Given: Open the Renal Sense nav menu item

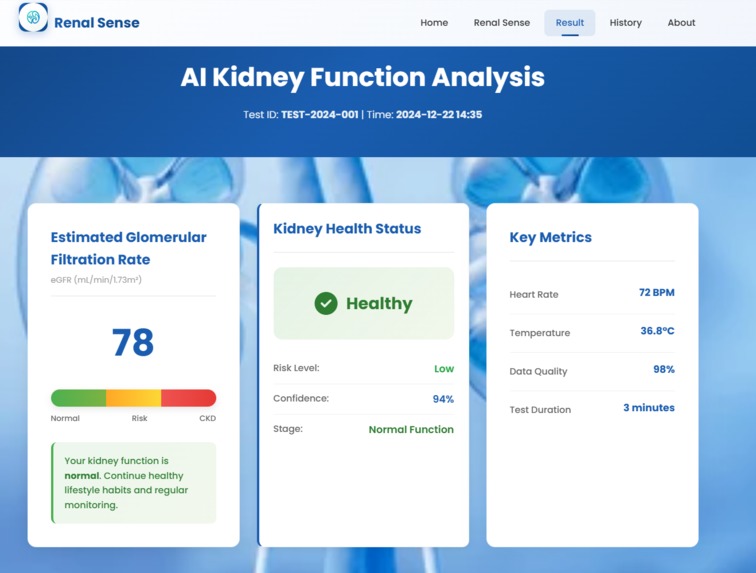Looking at the screenshot, I should 501,23.
